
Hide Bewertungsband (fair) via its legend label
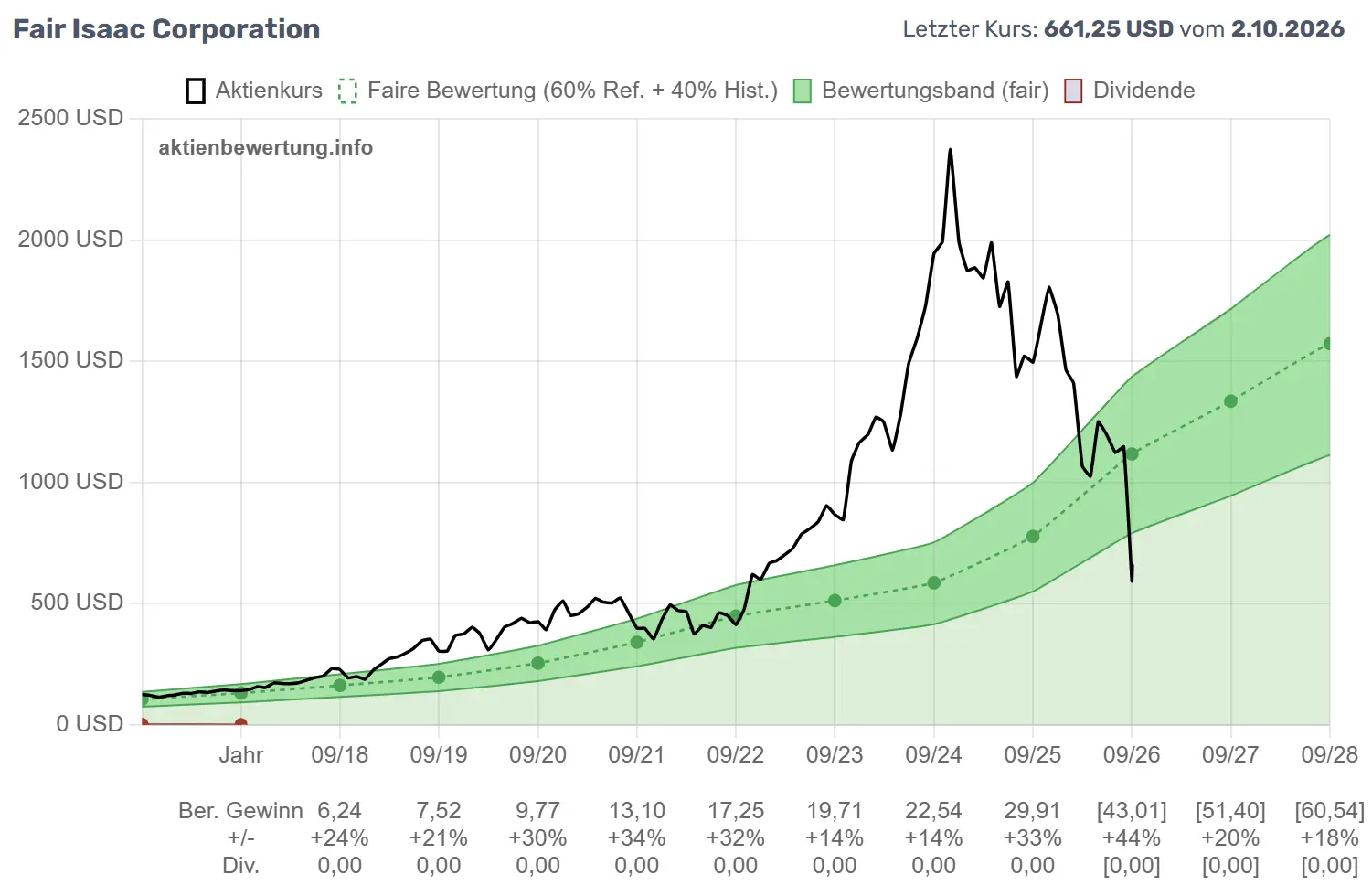(x=935, y=91)
